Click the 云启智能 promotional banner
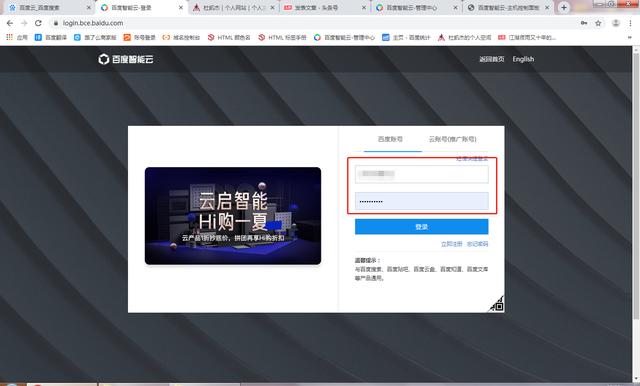 (x=233, y=216)
